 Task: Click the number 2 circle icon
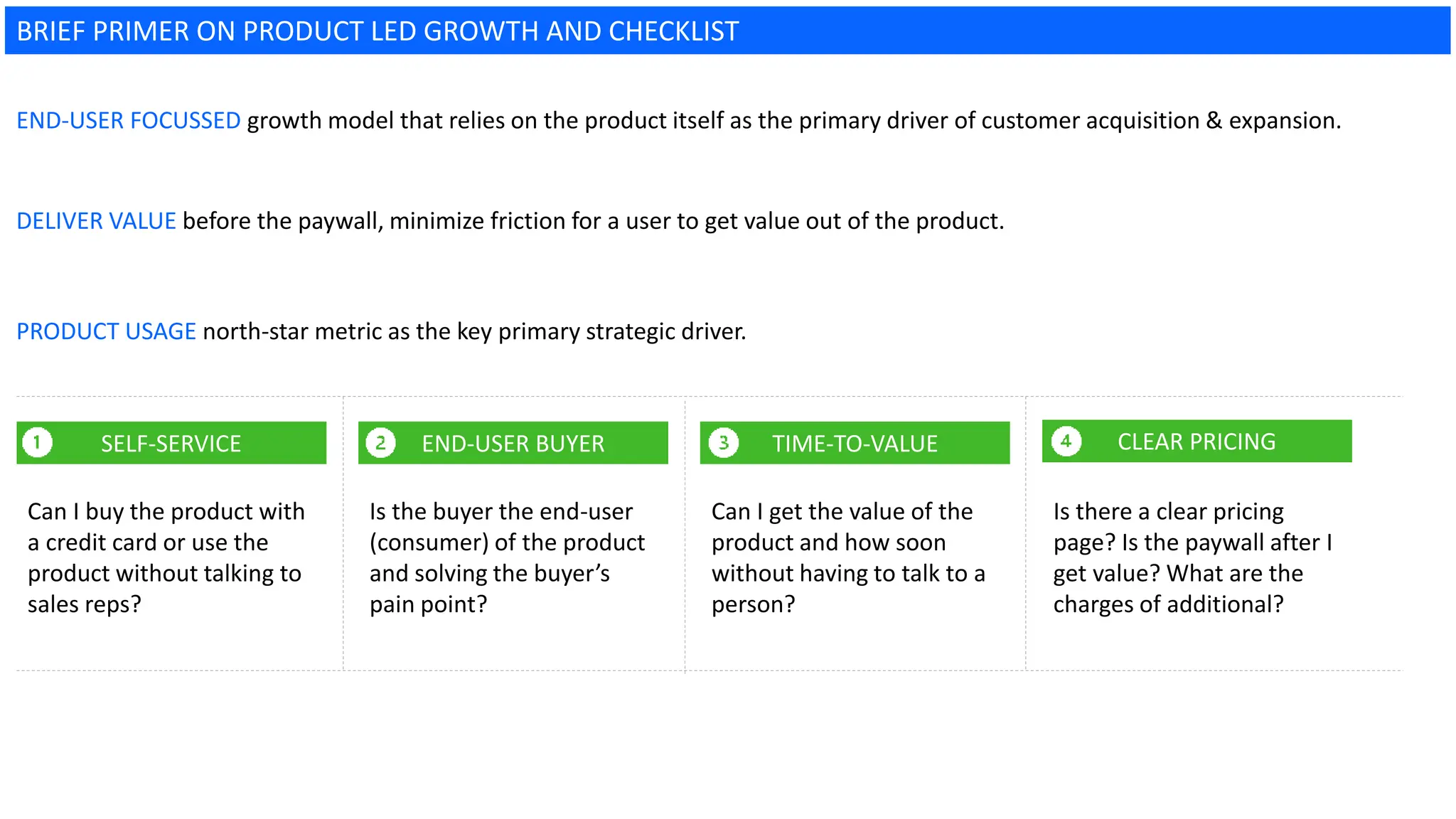[380, 443]
